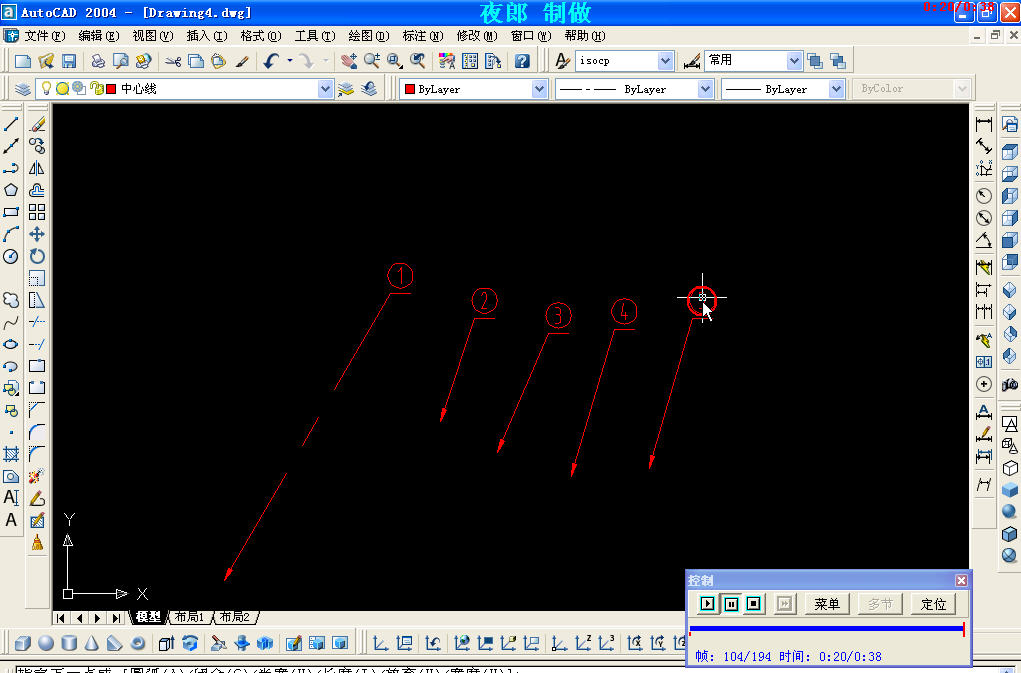Select the Line draw tool
This screenshot has height=673, width=1021.
tap(11, 124)
